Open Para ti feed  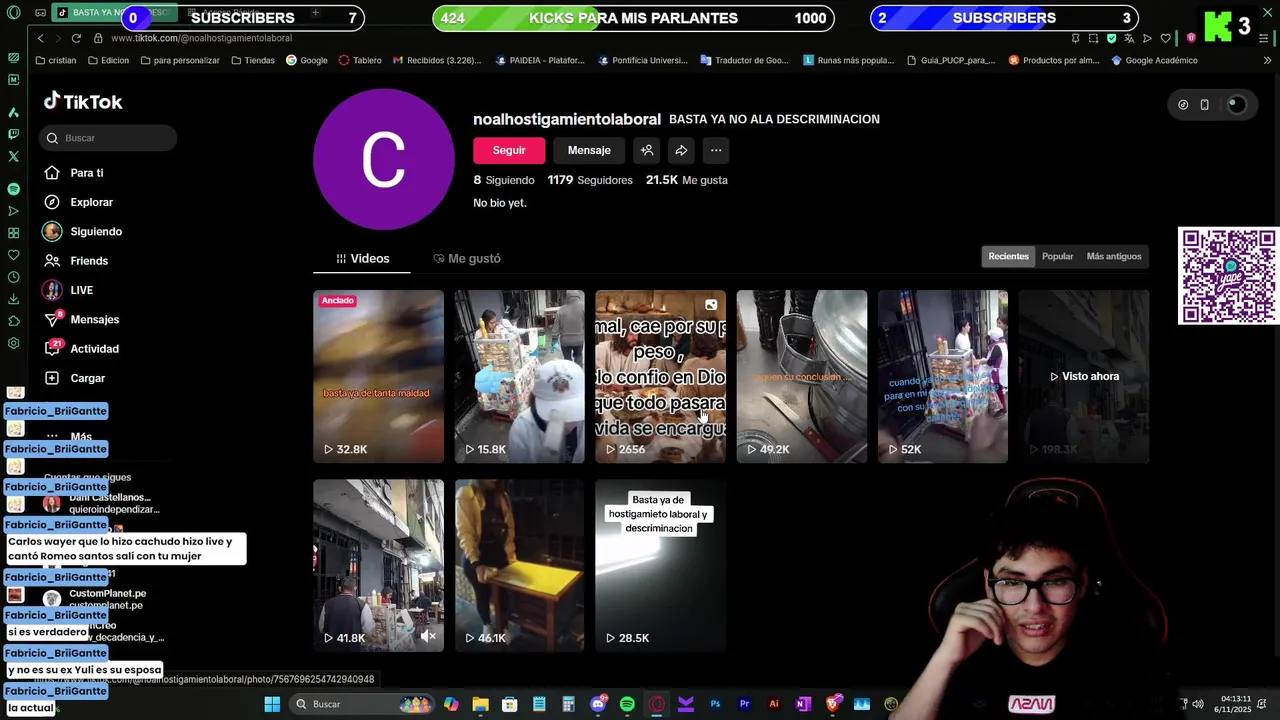point(73,173)
